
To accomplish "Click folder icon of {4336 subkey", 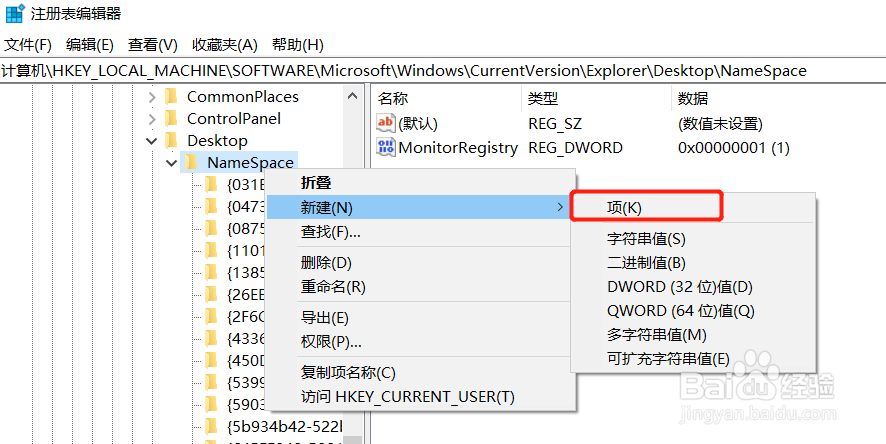I will tap(211, 338).
